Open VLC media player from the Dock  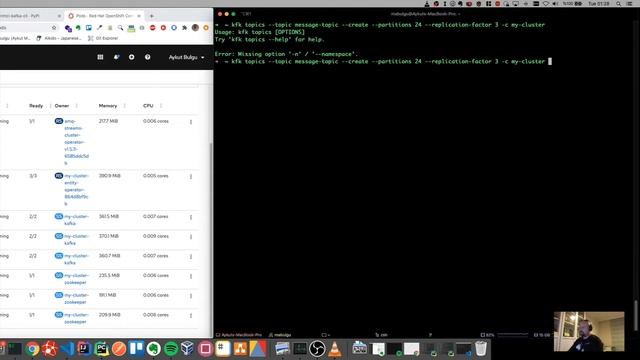(x=335, y=349)
